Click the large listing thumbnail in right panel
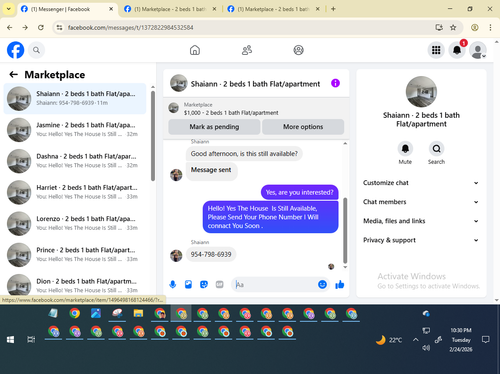The height and width of the screenshot is (374, 500). tap(421, 92)
